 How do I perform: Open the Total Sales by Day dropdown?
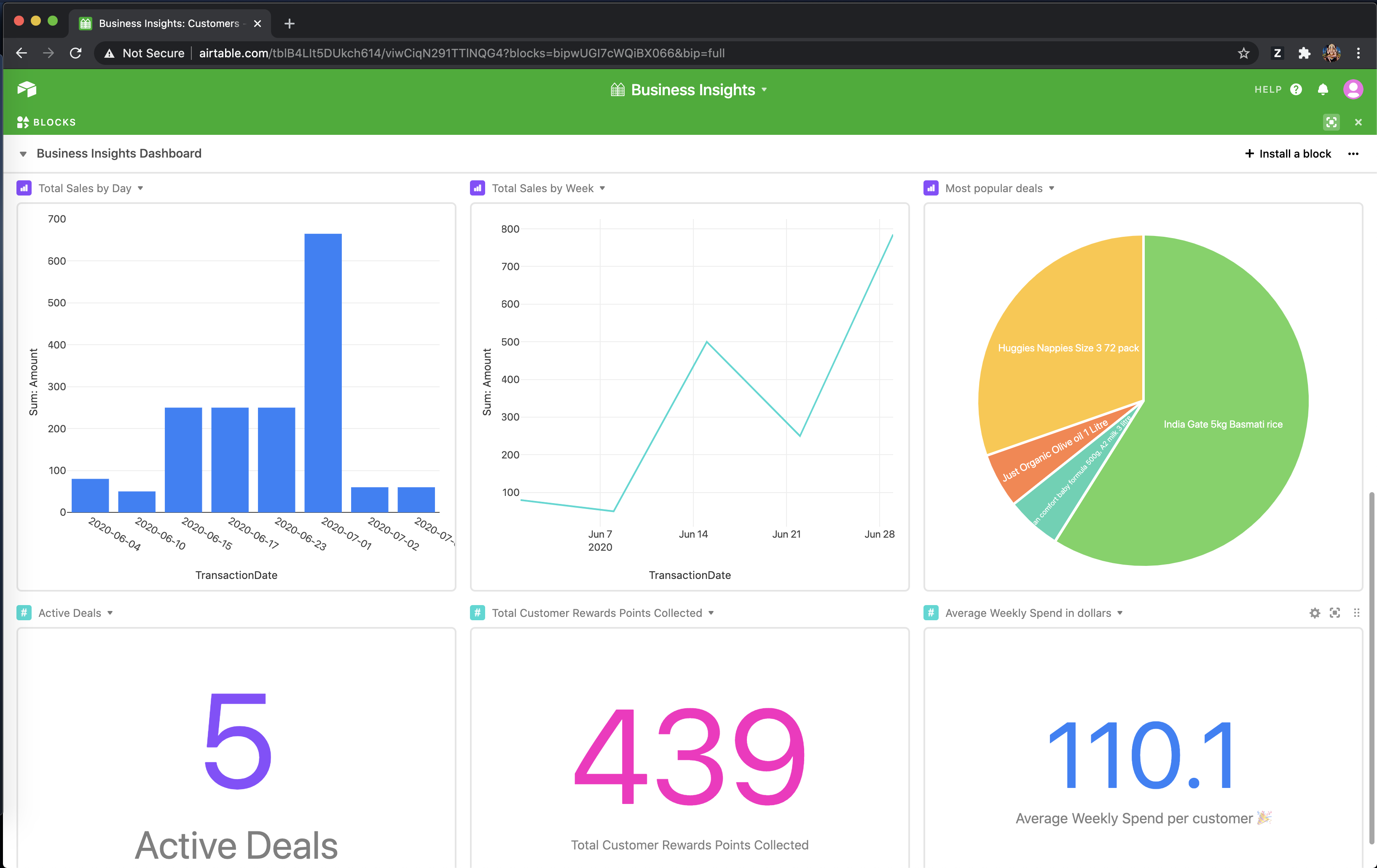click(140, 189)
